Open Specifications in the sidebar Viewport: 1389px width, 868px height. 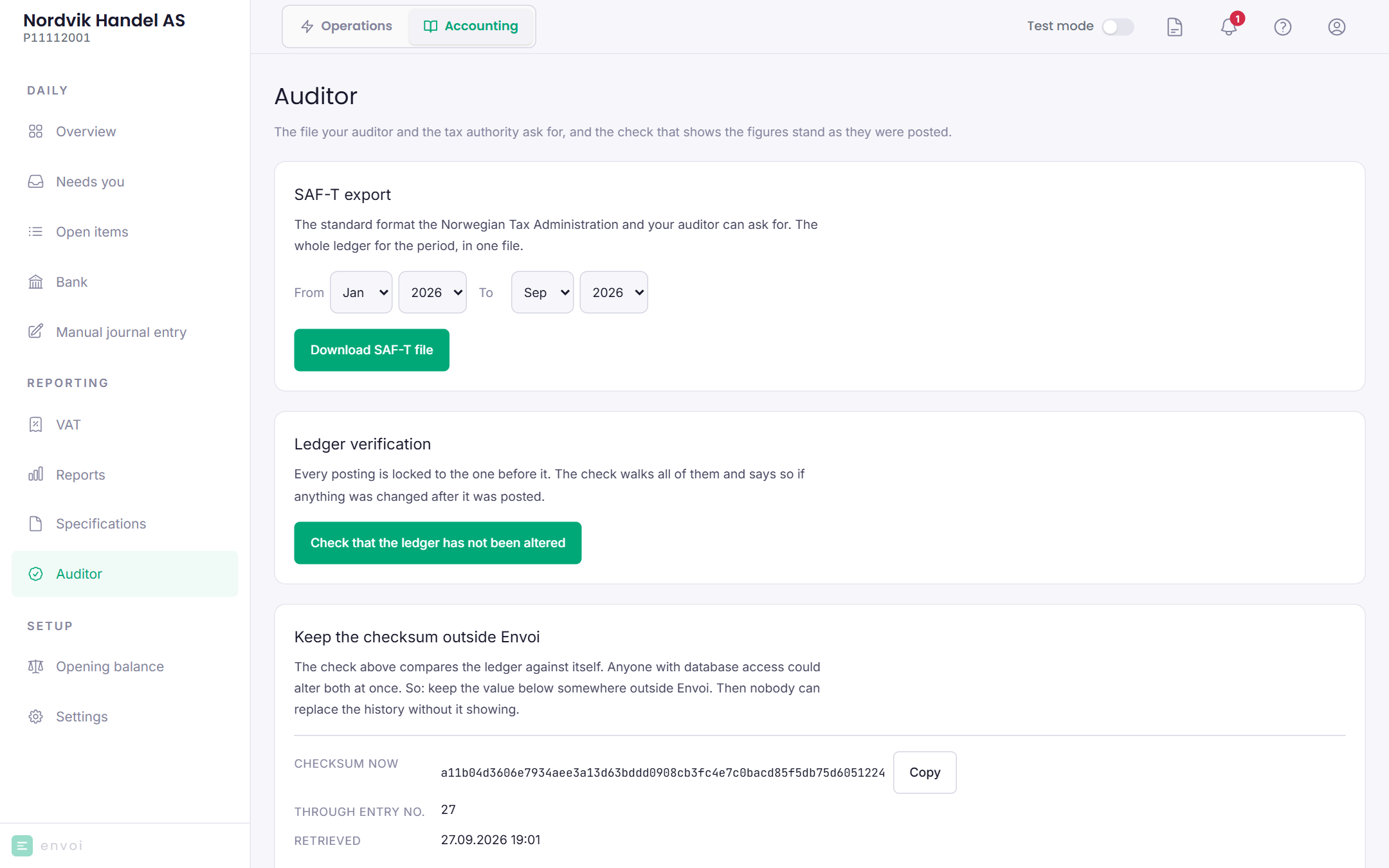tap(125, 523)
